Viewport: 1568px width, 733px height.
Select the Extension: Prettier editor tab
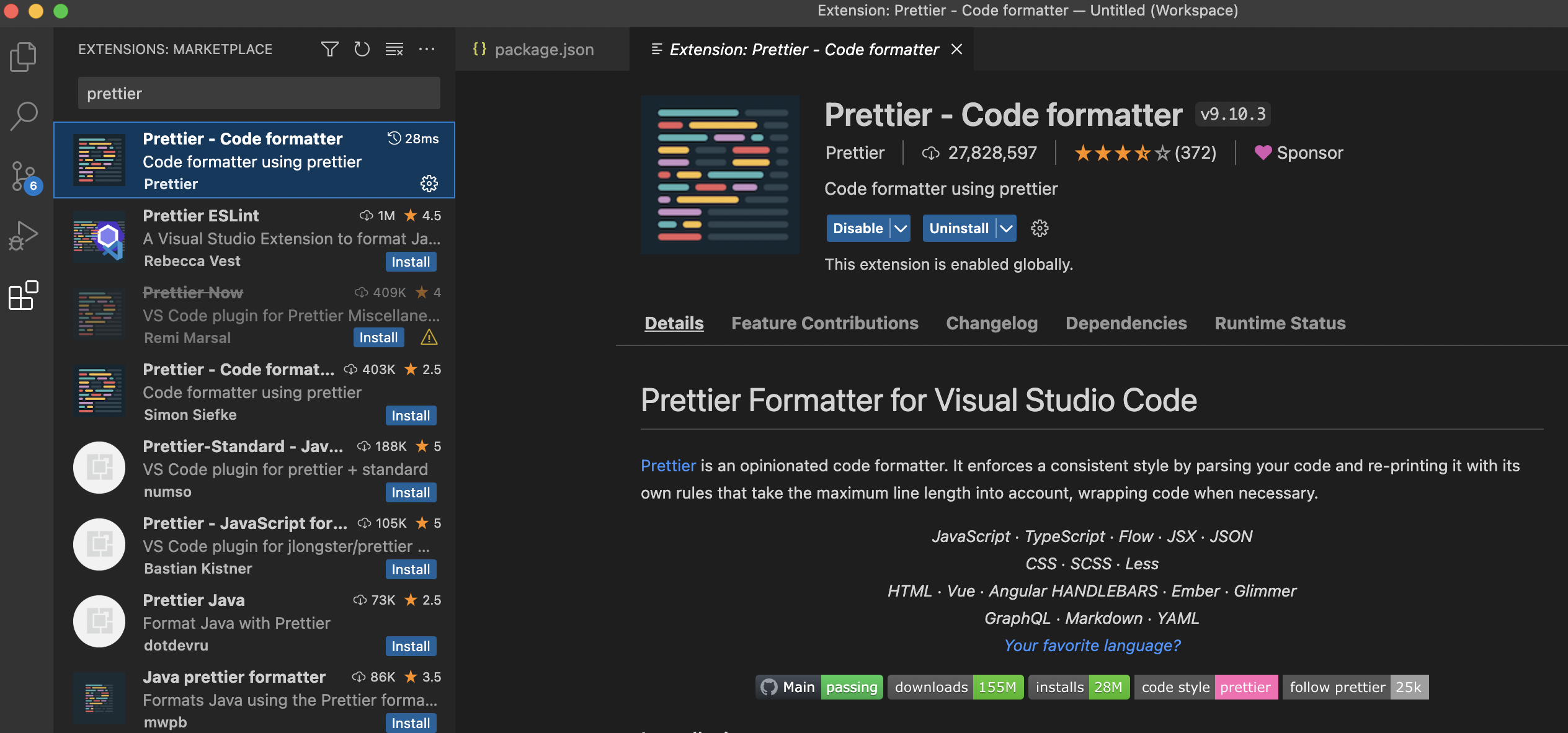[x=801, y=49]
